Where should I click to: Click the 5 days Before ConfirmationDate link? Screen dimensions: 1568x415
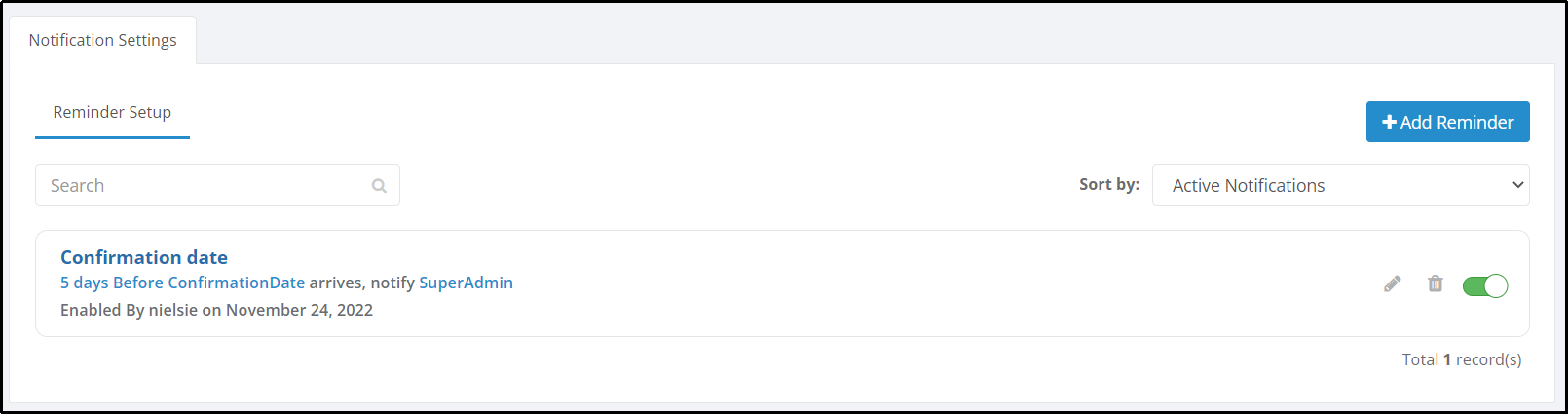182,283
